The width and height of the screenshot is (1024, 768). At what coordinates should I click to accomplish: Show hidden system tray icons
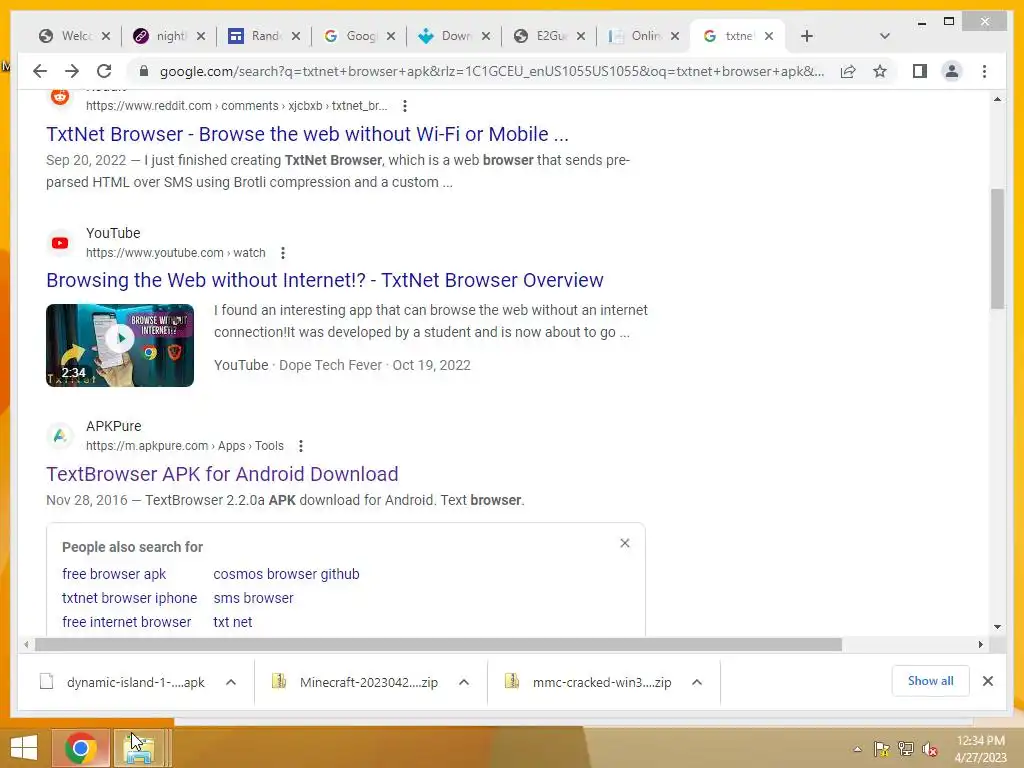[857, 749]
